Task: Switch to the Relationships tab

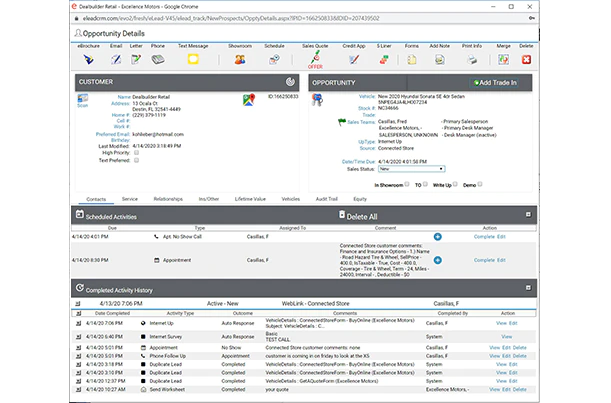Action: point(168,199)
